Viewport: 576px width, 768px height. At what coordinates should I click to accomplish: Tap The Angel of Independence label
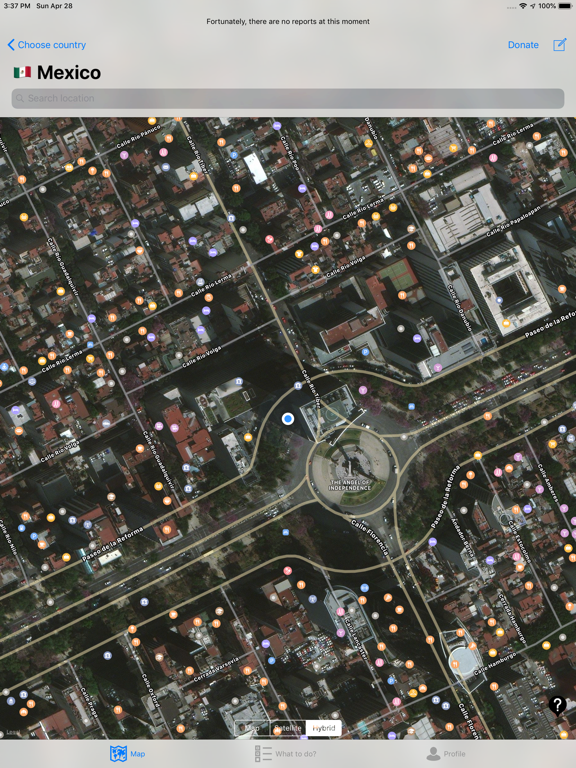coord(350,485)
